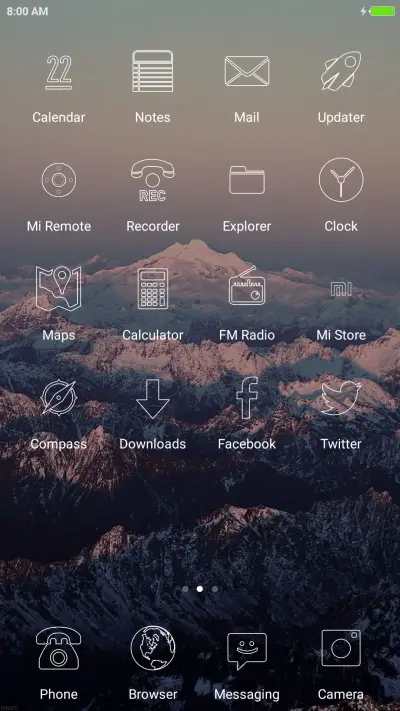Image resolution: width=400 pixels, height=711 pixels.
Task: Open the Maps pin icon
Action: click(59, 288)
